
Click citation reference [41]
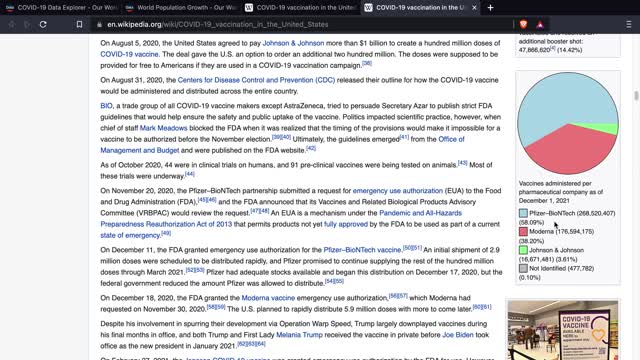click(404, 137)
